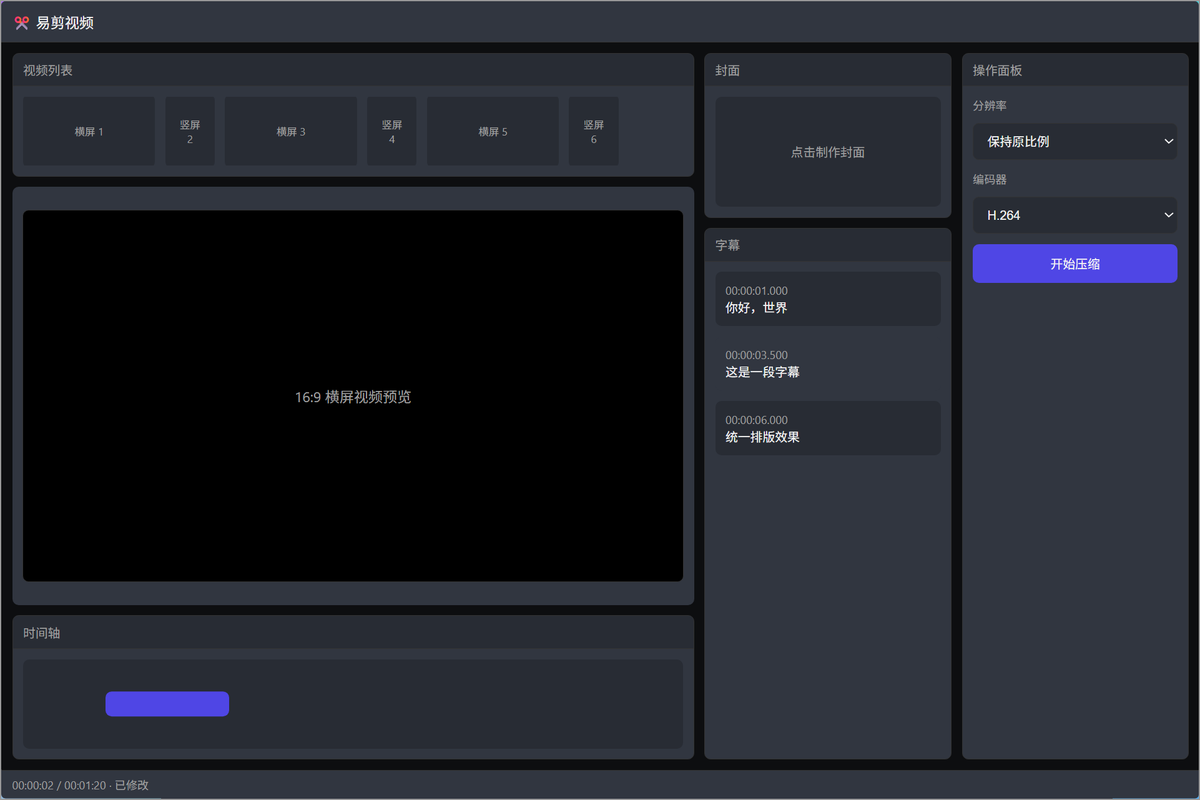1200x800 pixels.
Task: Click the 操作面板 panel header
Action: (1075, 70)
